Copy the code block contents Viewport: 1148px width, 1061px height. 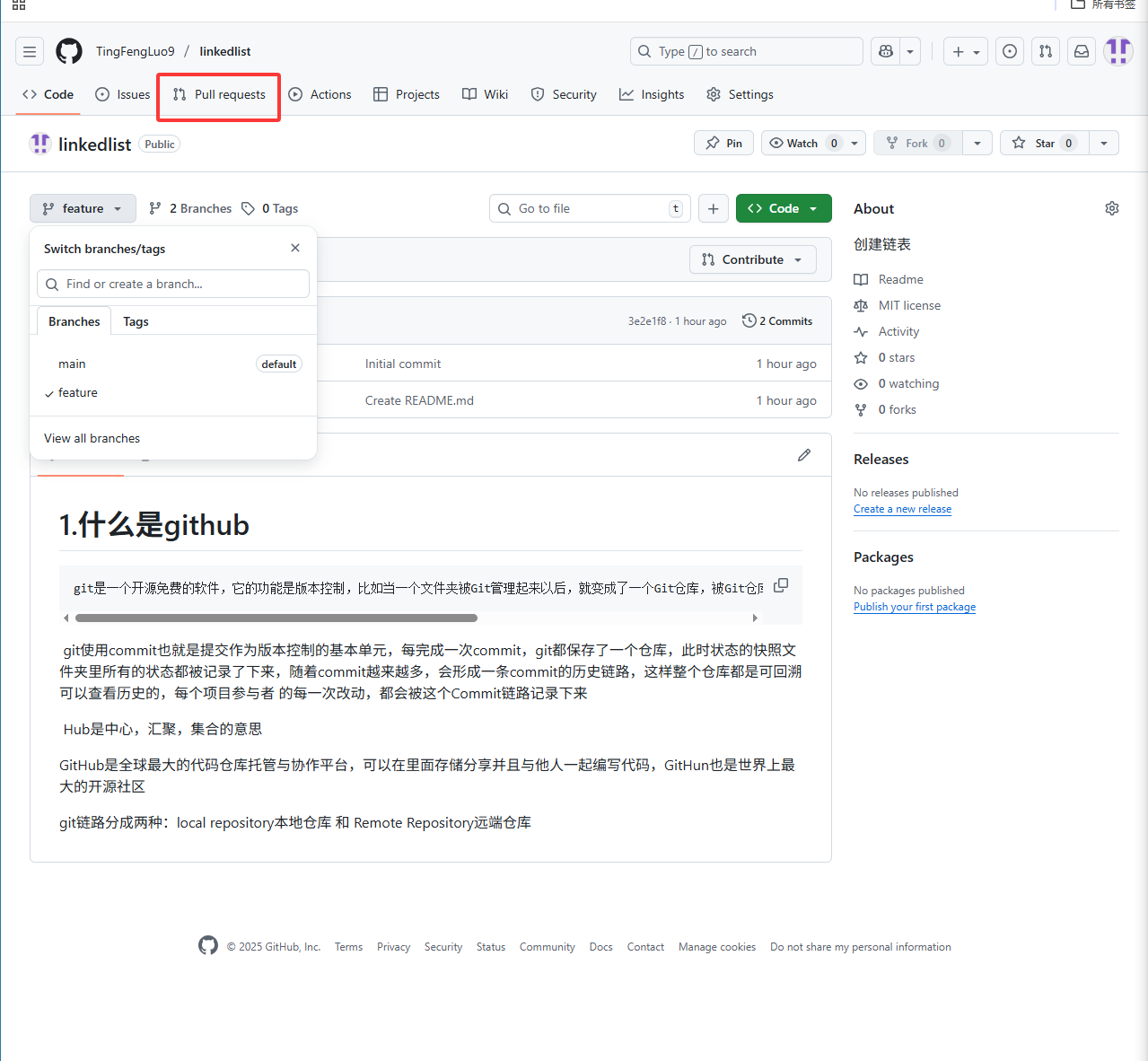(x=781, y=585)
